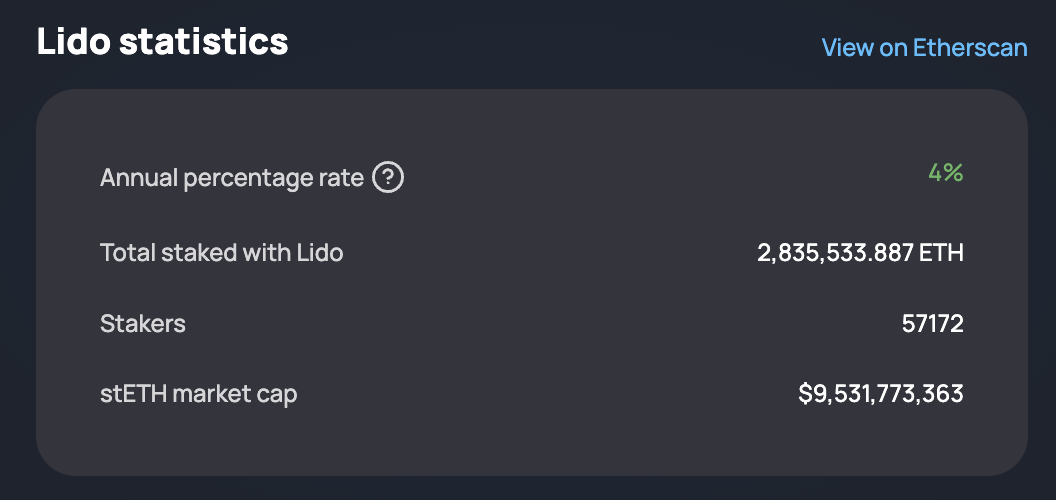Select the 57172 stakers count

click(x=933, y=324)
